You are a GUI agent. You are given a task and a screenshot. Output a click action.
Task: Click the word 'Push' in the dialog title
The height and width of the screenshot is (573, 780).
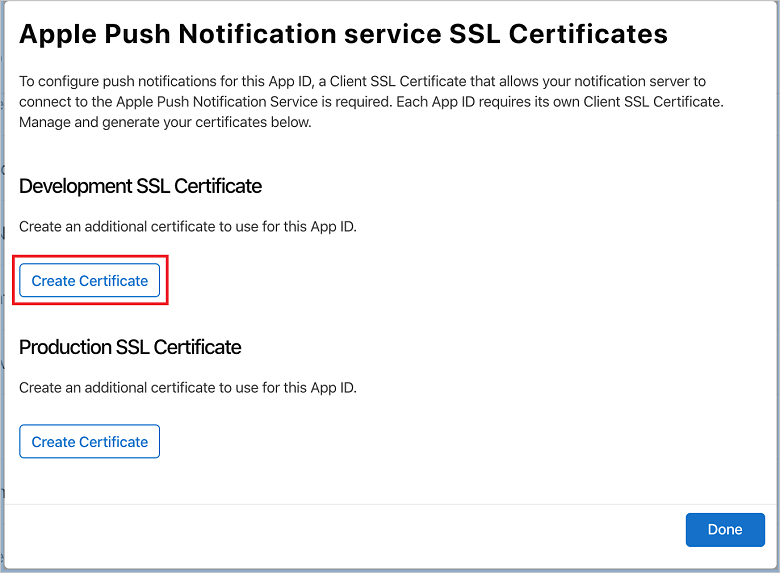[x=137, y=34]
